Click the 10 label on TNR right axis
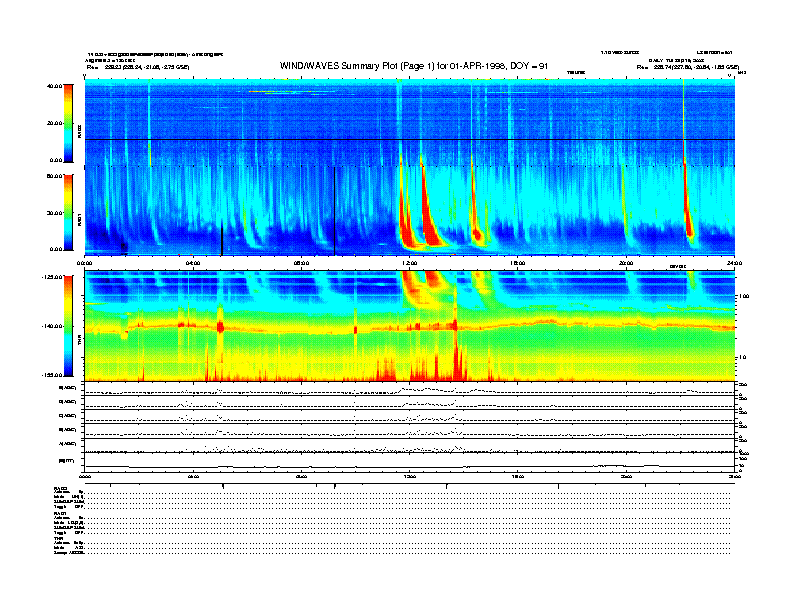 click(742, 358)
